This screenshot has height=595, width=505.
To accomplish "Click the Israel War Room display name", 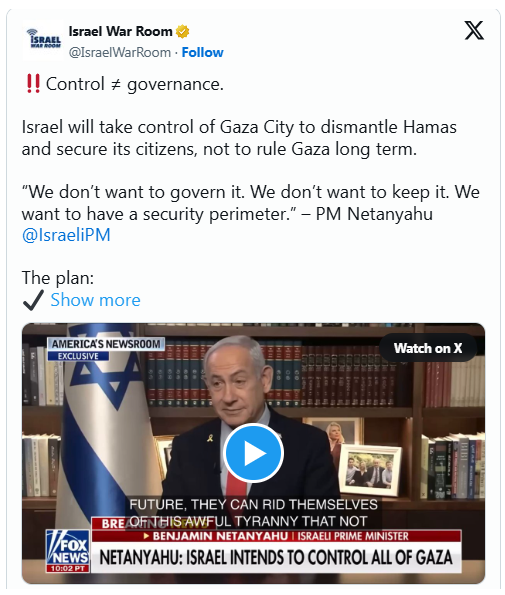I will coord(120,31).
